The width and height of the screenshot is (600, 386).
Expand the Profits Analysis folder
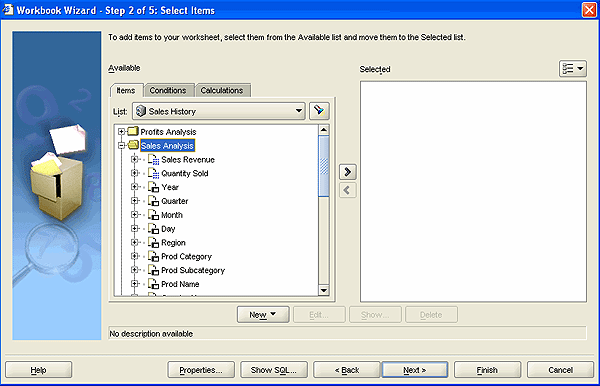(121, 132)
